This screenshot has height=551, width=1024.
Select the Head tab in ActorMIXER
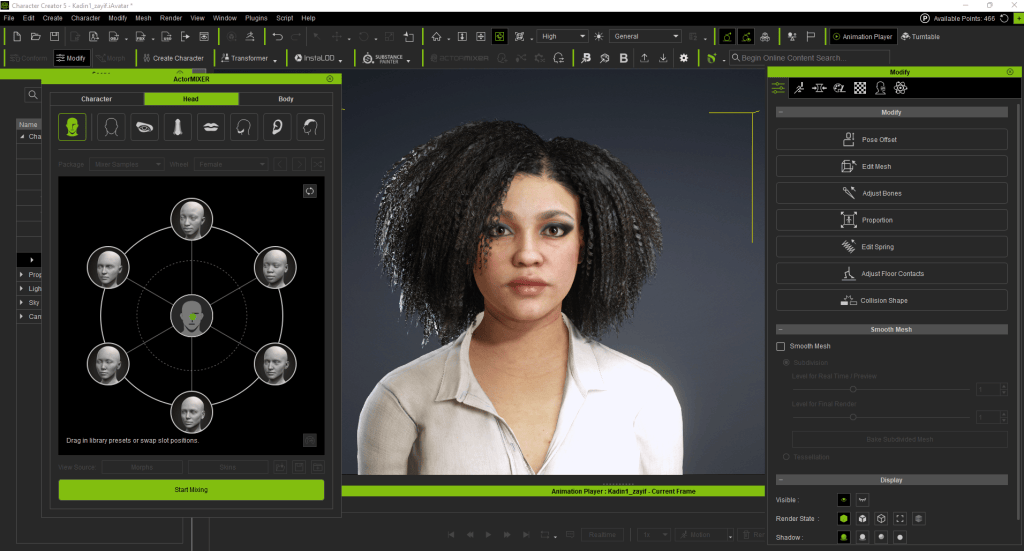[x=191, y=99]
